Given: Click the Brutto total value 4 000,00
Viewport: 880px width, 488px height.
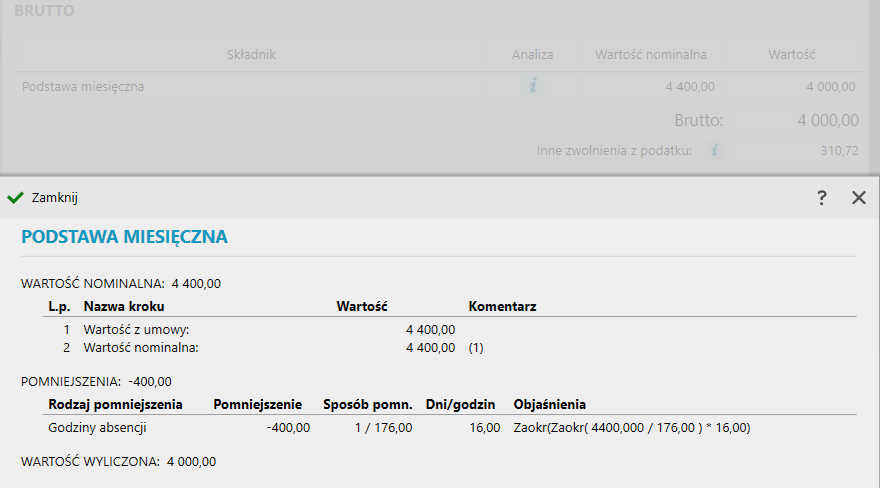Looking at the screenshot, I should pos(827,120).
